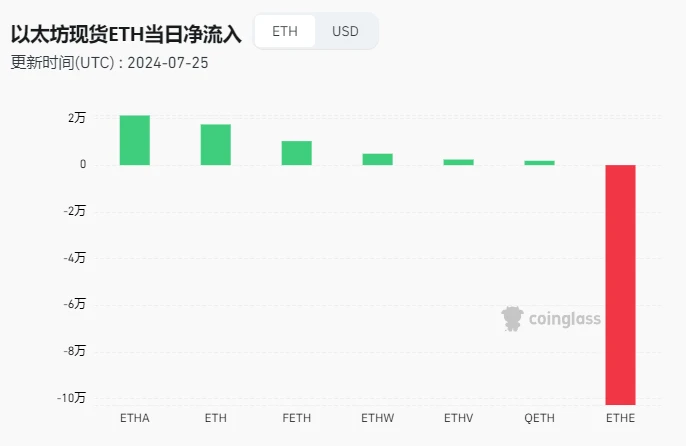Select the green FETH bar
686x446 pixels.
[296, 153]
